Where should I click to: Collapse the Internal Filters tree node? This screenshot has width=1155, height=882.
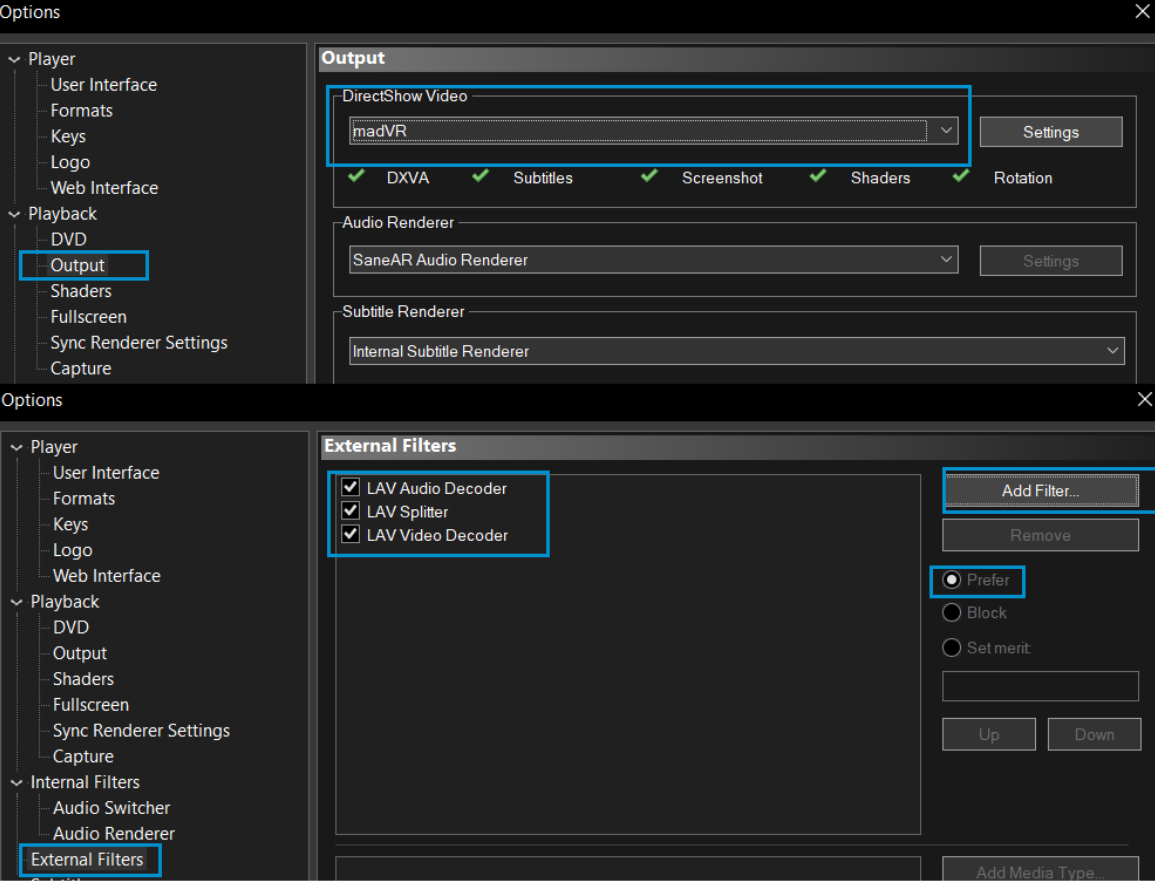click(x=16, y=783)
